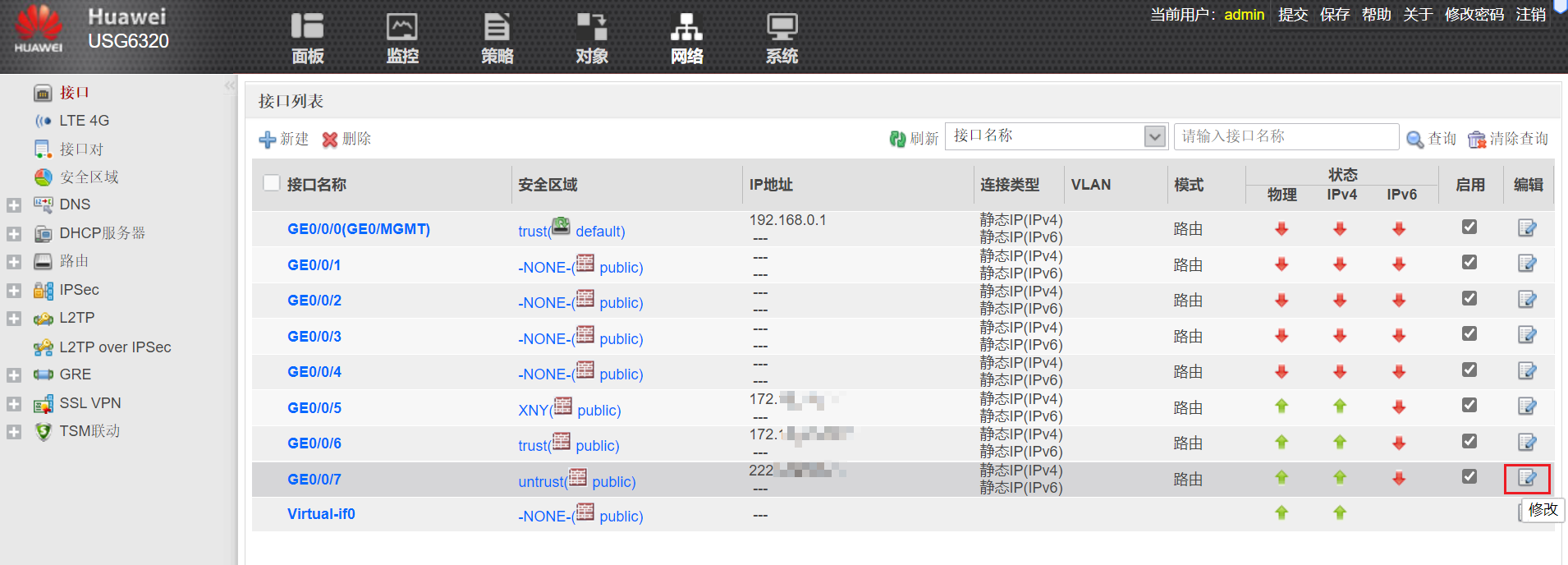The image size is (1568, 565).
Task: Click the 路由 sidebar icon
Action: 43,261
